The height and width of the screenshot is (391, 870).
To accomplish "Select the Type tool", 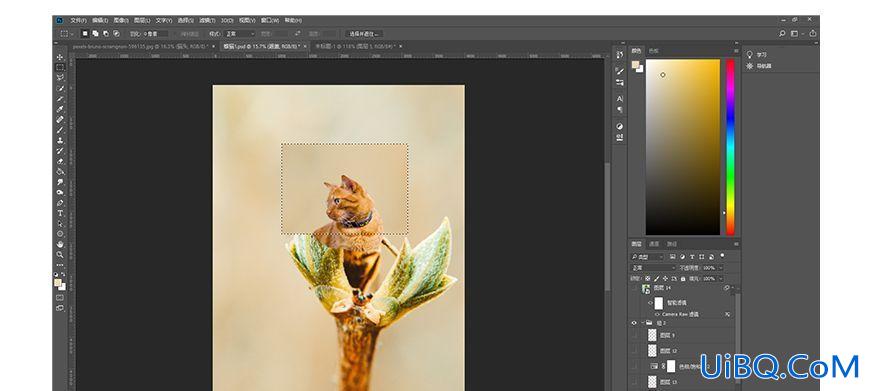I will point(60,214).
